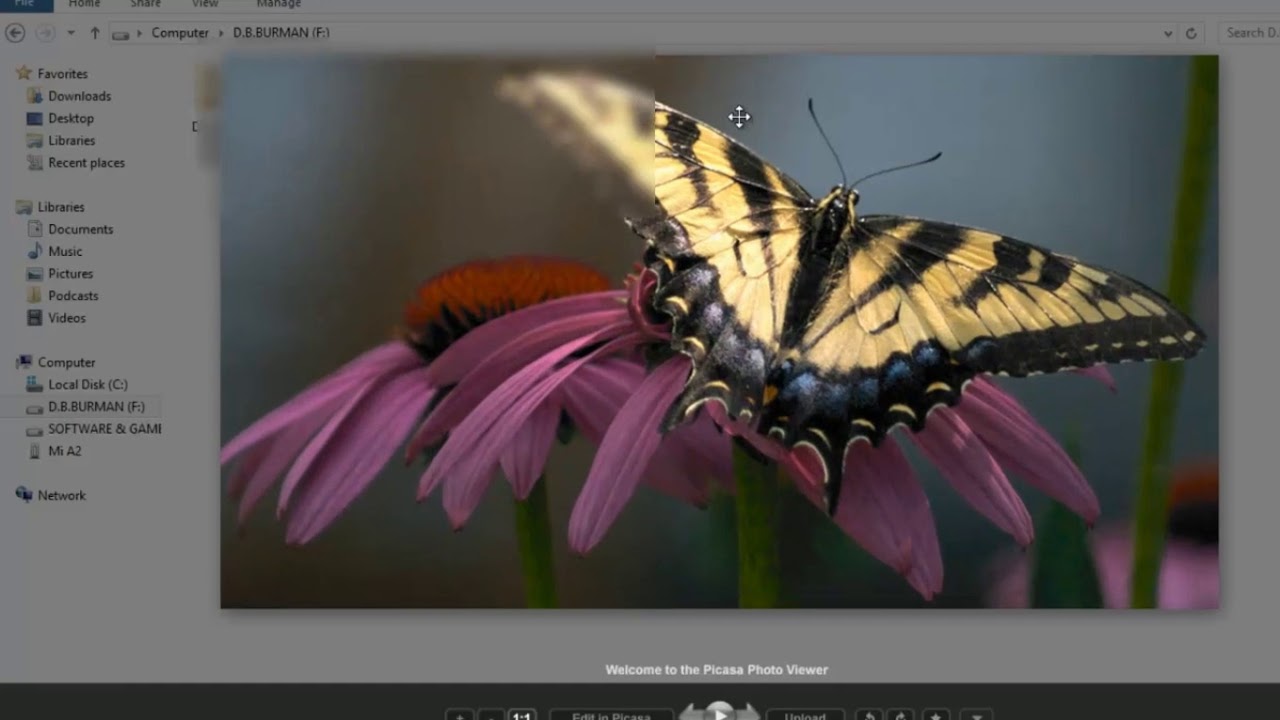Select D.B.BURMAN (F:) breadcrumb

(281, 33)
